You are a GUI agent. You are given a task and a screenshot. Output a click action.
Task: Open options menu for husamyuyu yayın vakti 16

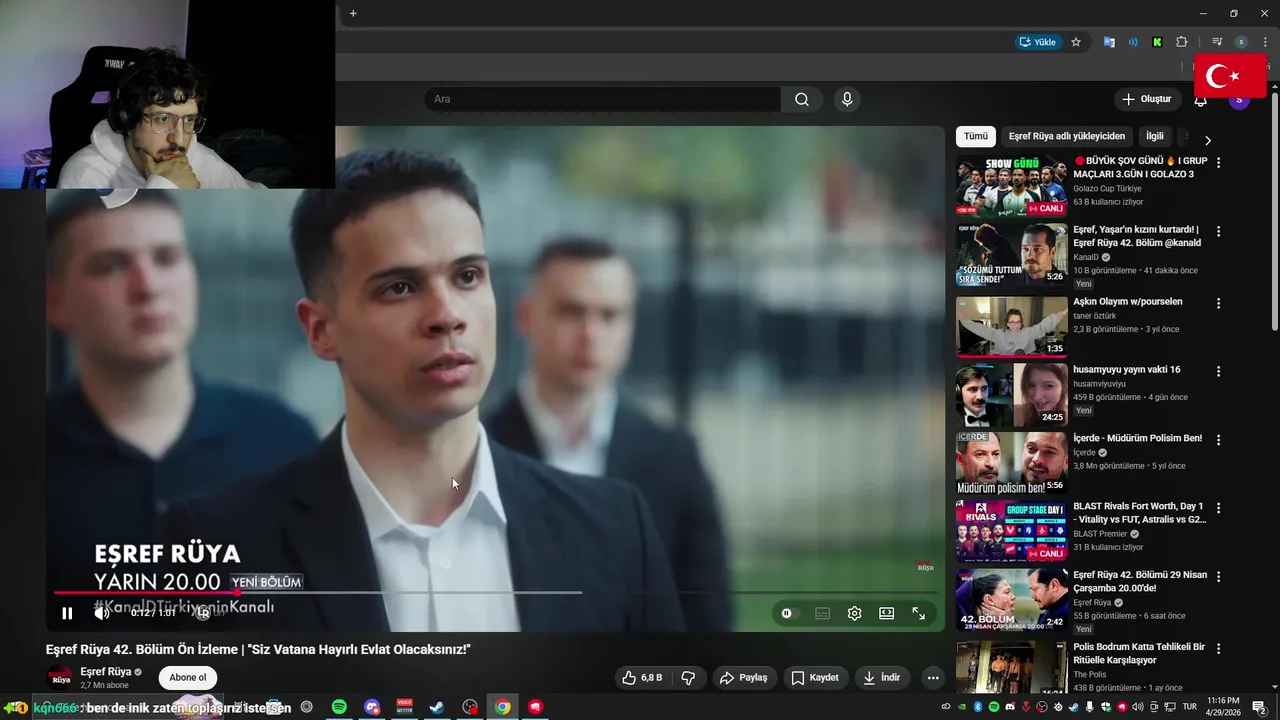click(1218, 371)
